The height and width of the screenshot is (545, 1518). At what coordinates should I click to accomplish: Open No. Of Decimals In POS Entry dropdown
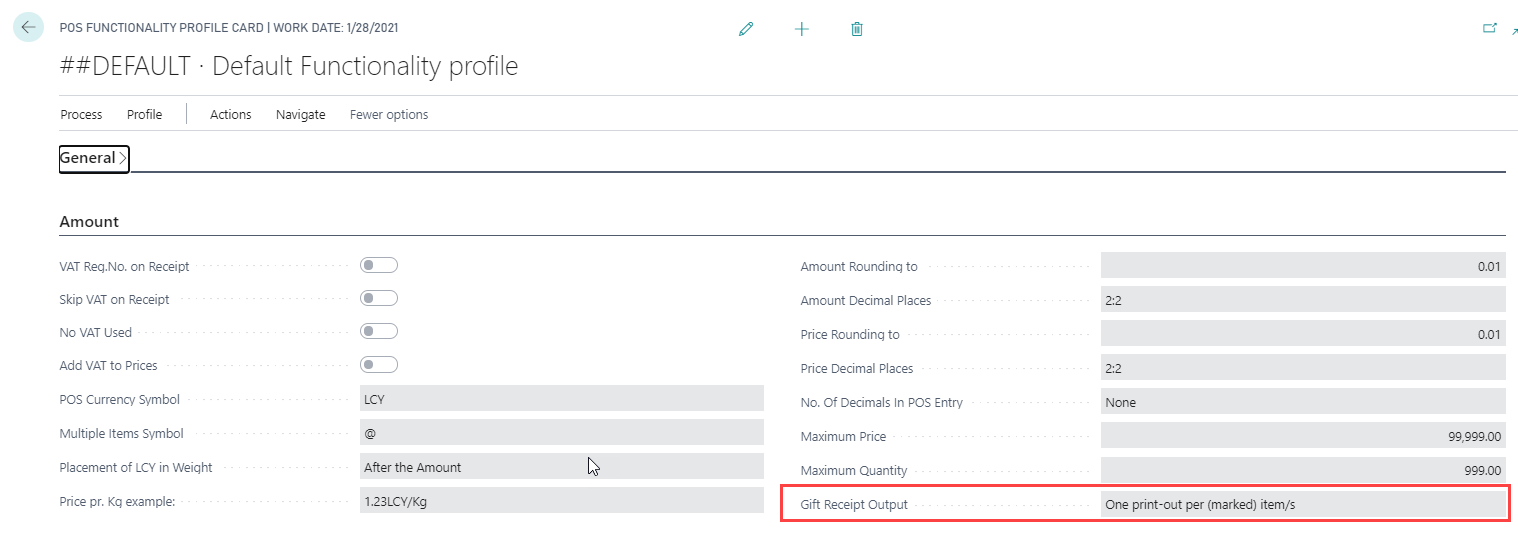(1302, 402)
